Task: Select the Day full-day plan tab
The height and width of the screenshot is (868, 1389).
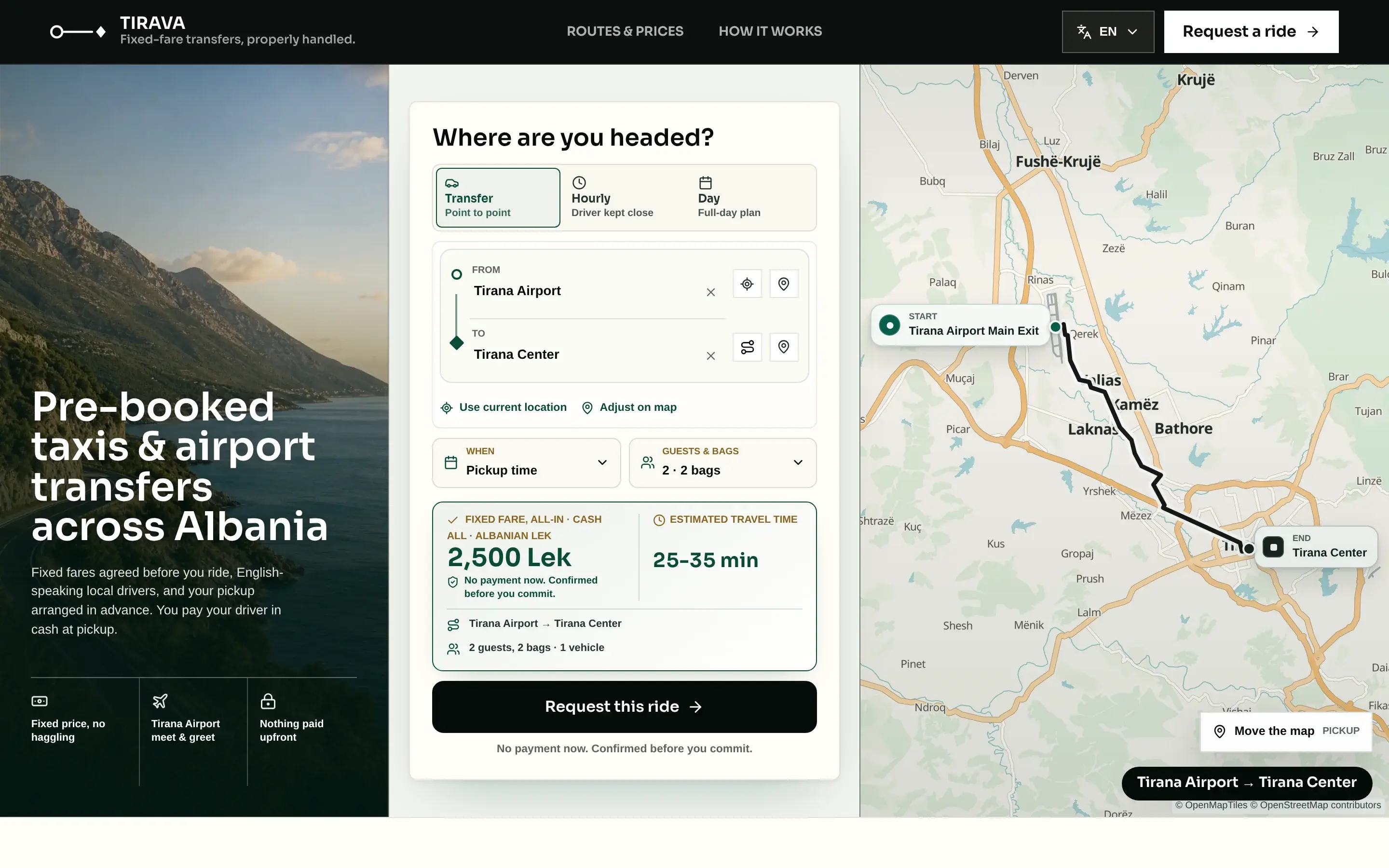Action: 751,198
